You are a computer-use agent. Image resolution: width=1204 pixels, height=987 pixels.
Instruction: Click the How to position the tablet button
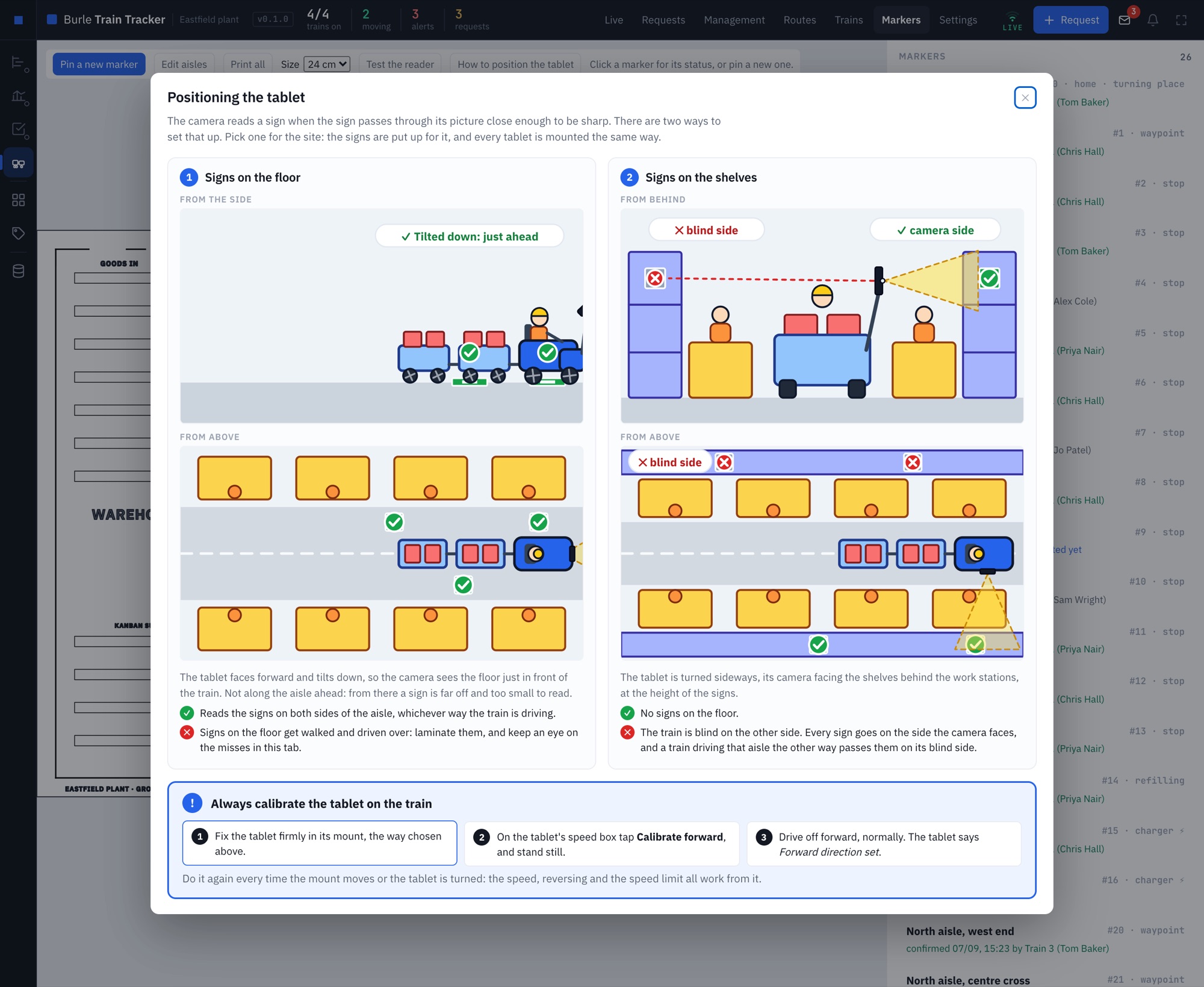(515, 64)
